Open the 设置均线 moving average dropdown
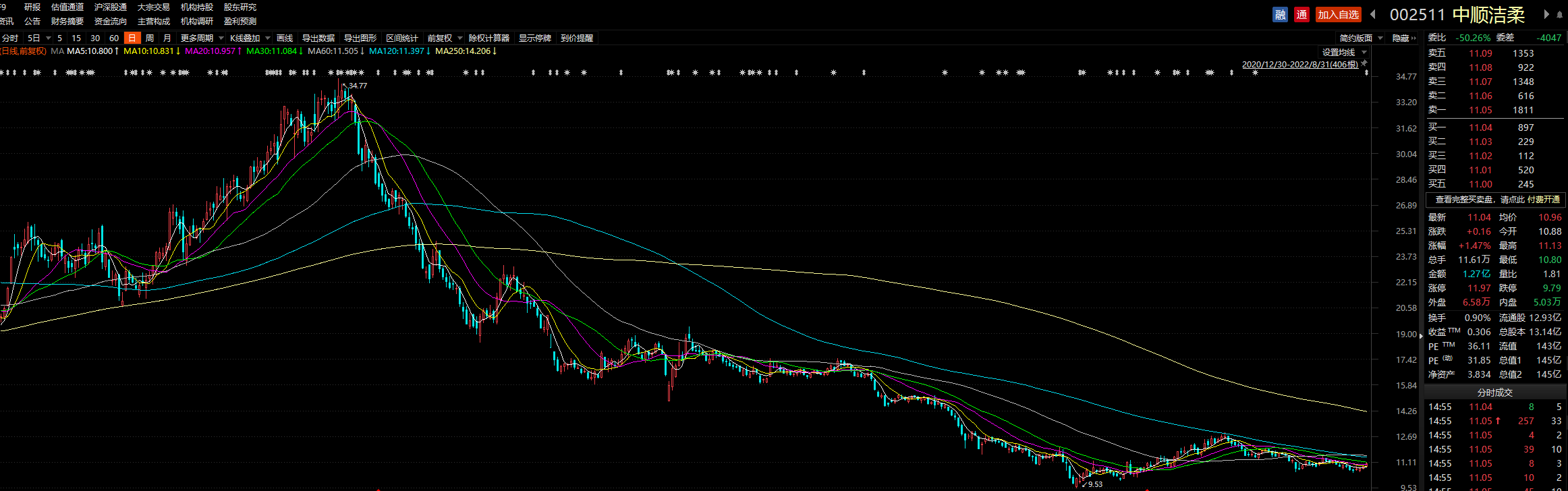 tap(1344, 52)
